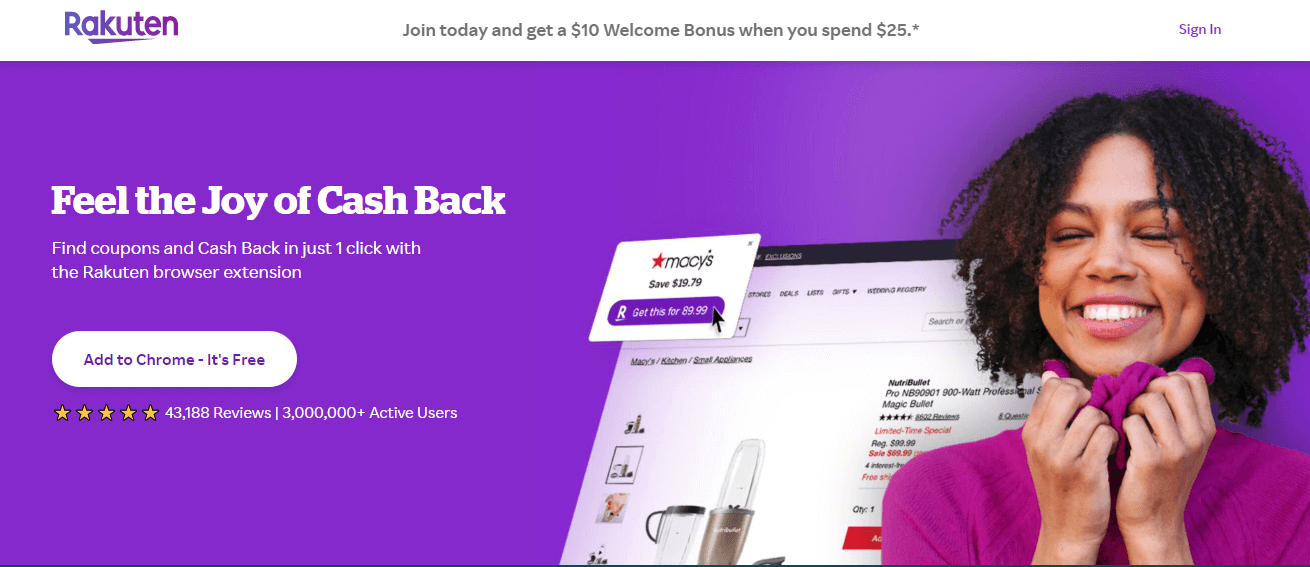Click the five-star rating icons

(x=106, y=413)
